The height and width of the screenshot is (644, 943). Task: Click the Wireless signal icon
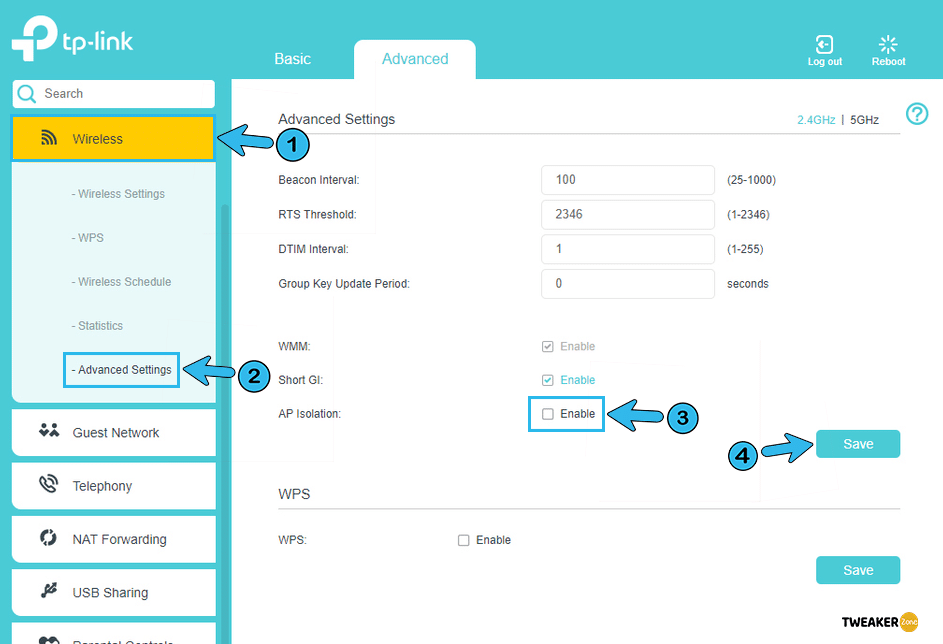(49, 138)
